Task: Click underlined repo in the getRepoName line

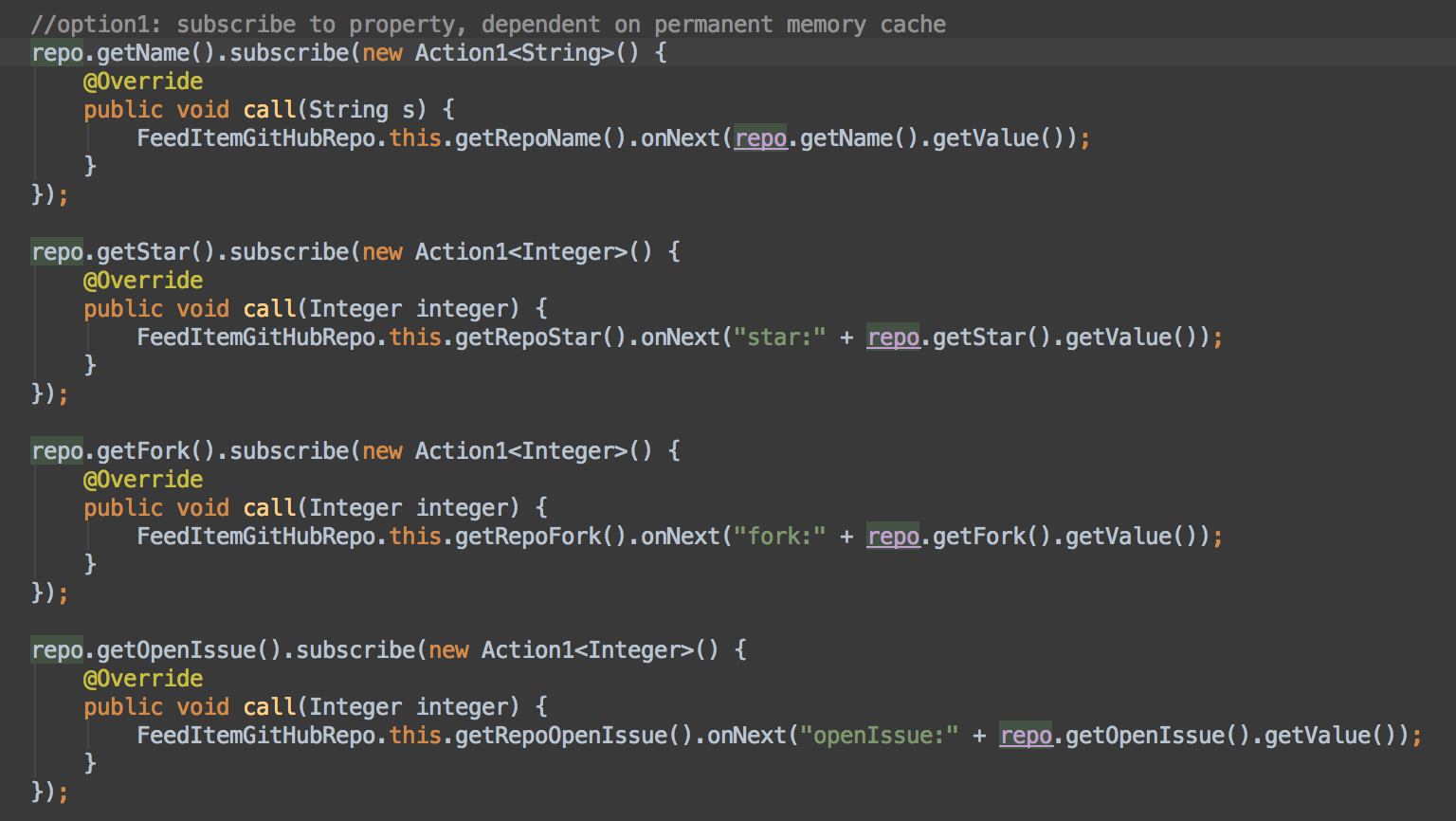Action: (760, 138)
